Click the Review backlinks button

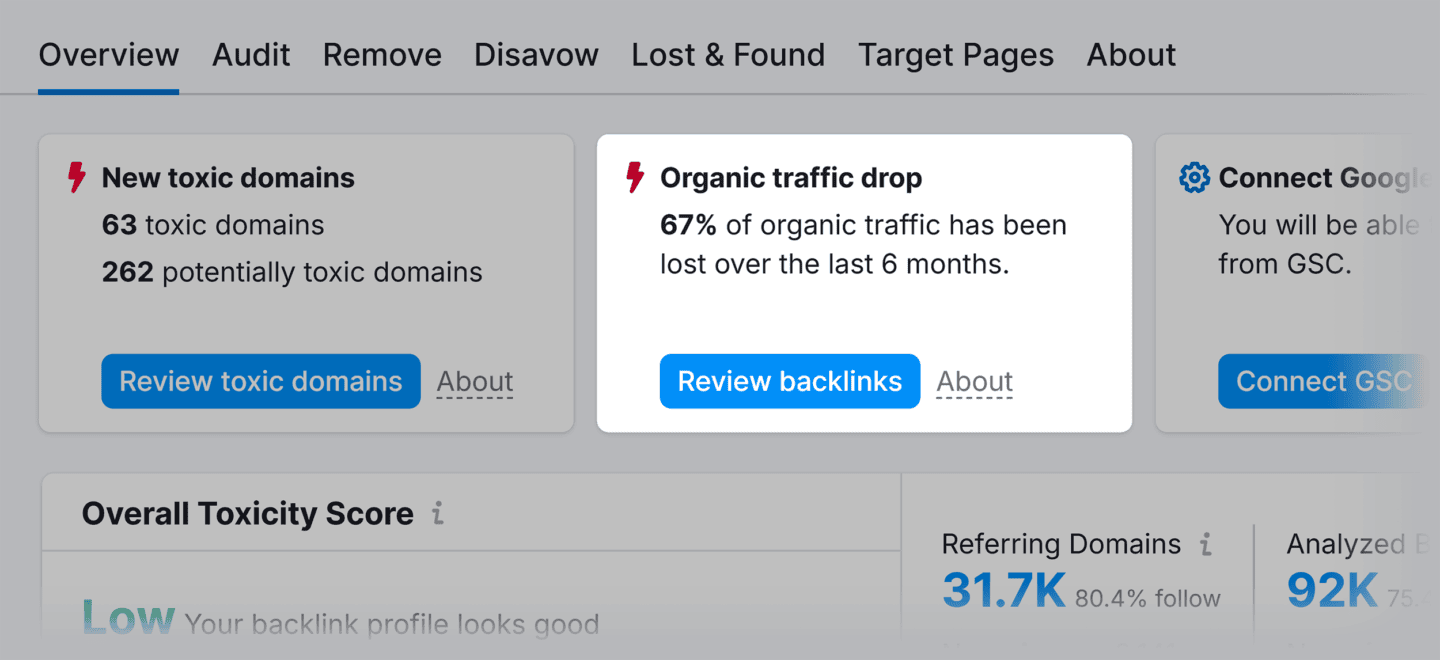(789, 381)
